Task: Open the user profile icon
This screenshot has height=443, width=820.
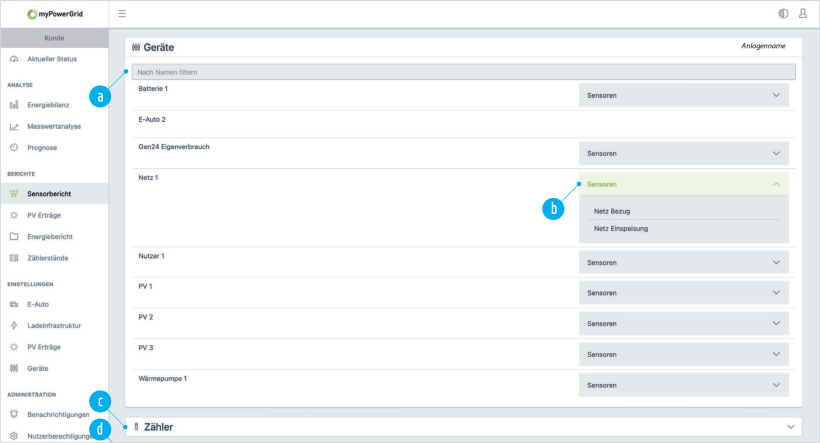Action: point(802,14)
